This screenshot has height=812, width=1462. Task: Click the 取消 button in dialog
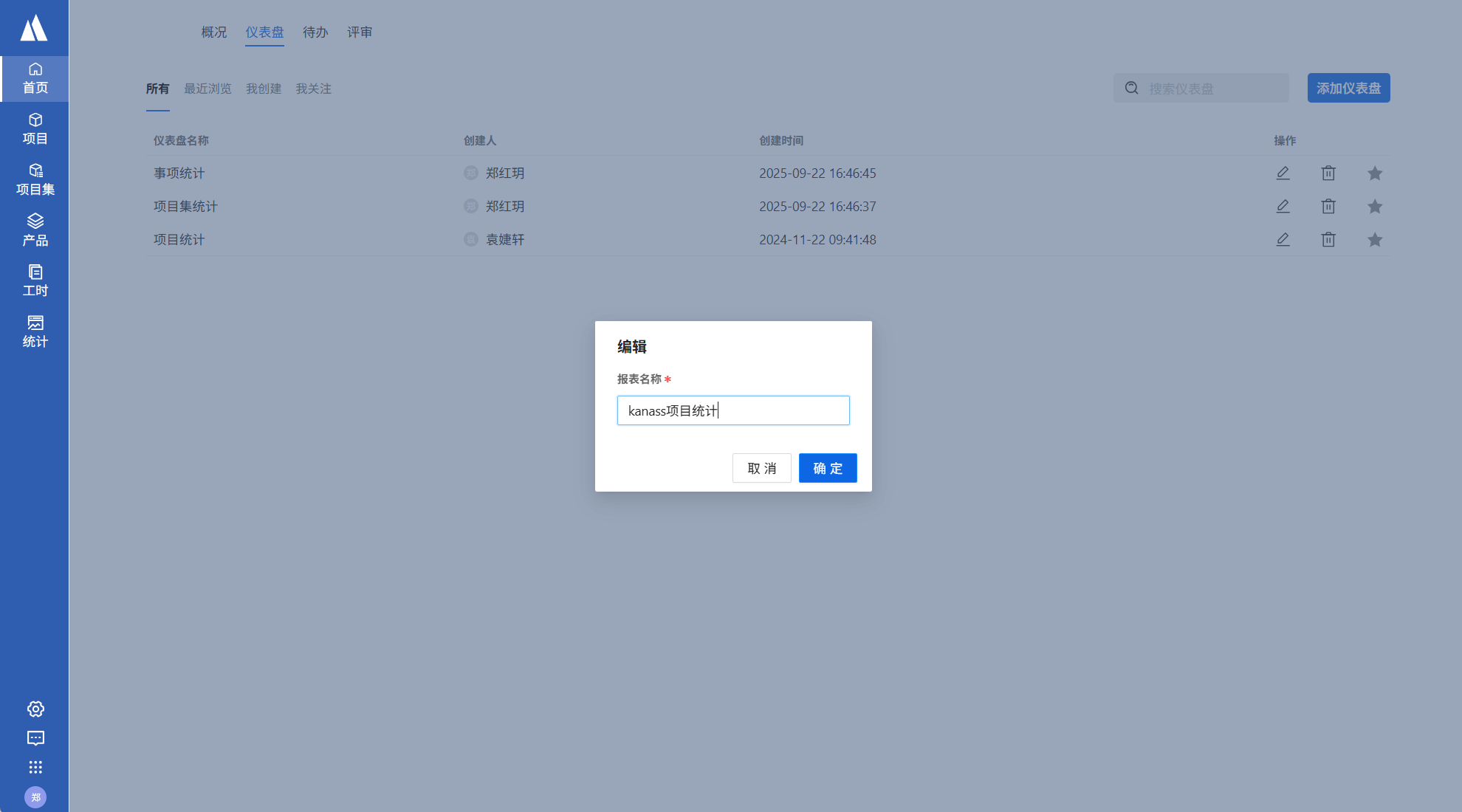click(x=761, y=468)
